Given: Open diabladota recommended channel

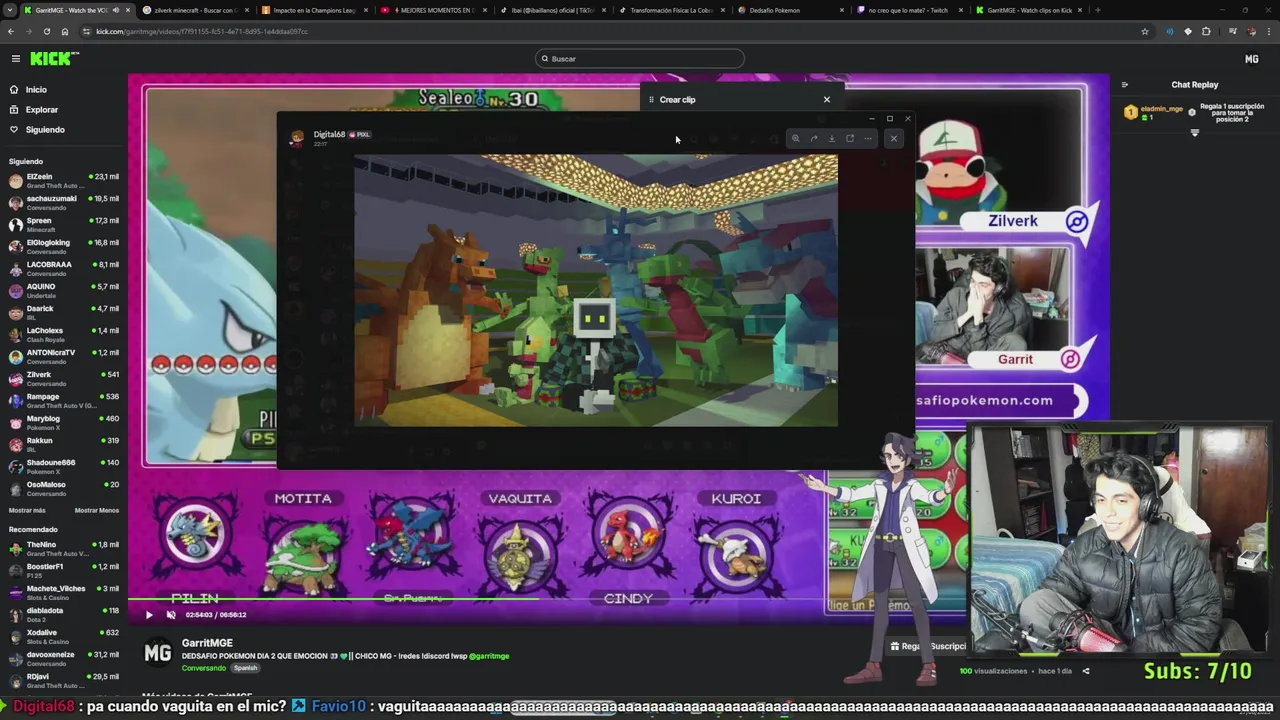Looking at the screenshot, I should 63,614.
